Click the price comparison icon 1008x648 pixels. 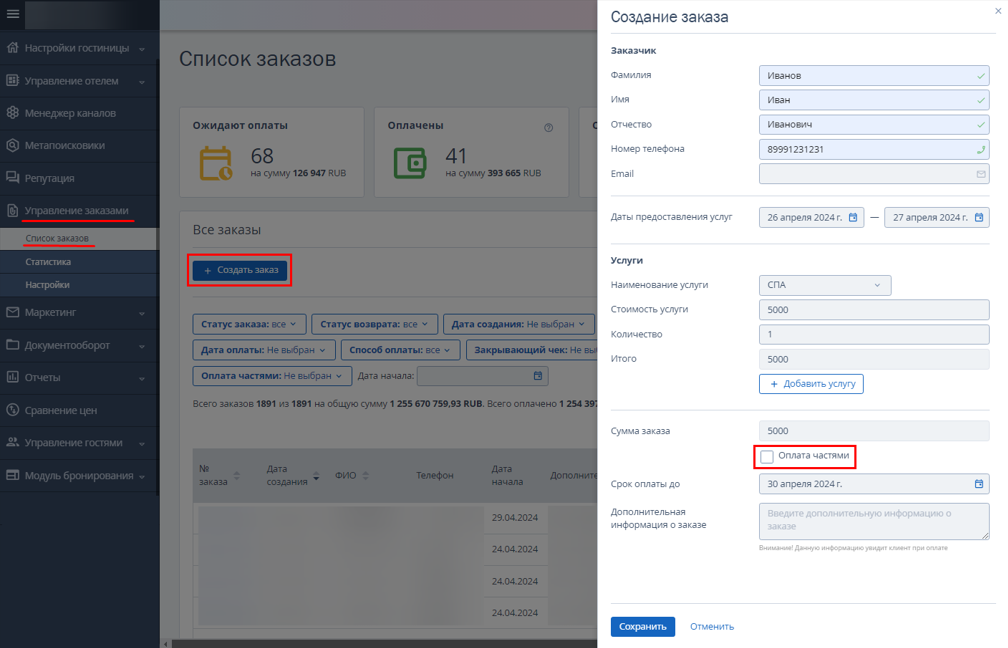pyautogui.click(x=12, y=410)
